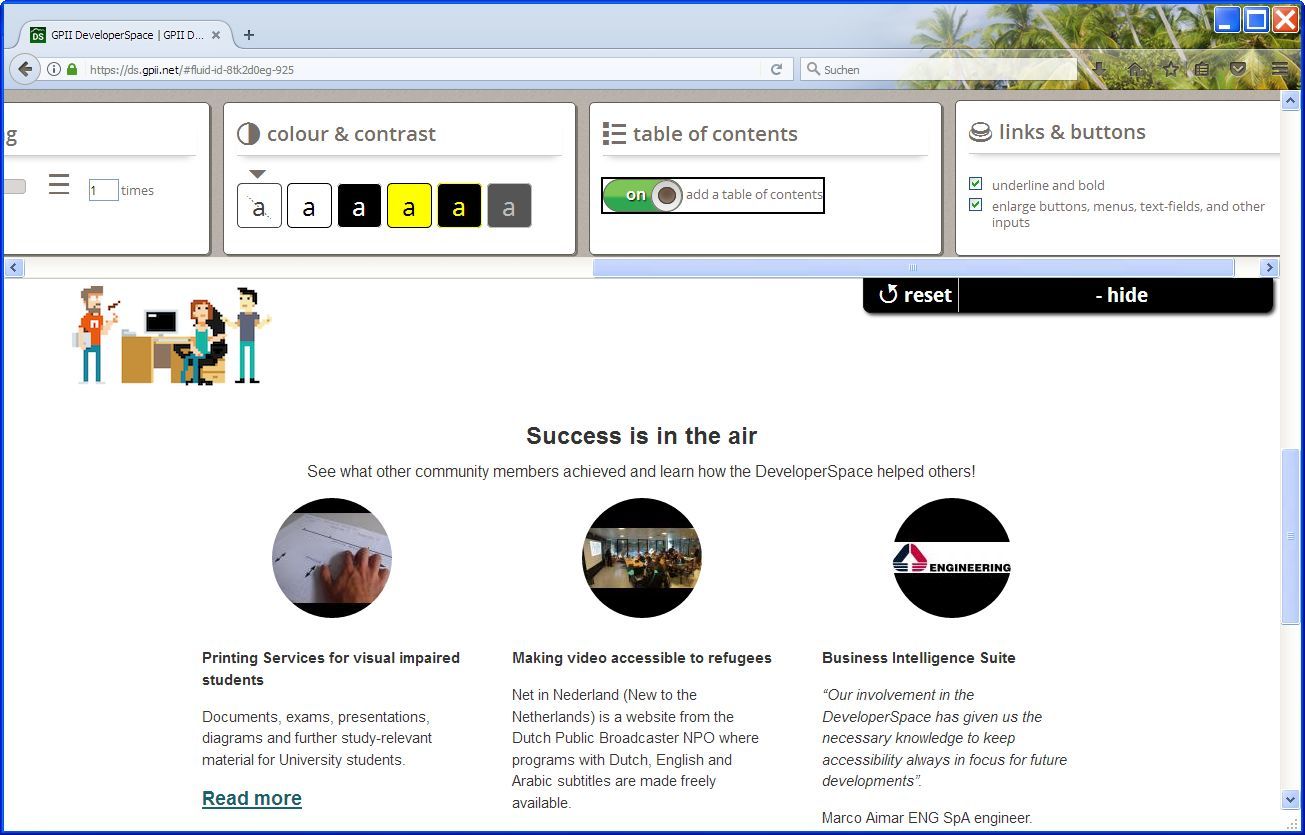Click the line spacing times input box
Image resolution: width=1305 pixels, height=835 pixels.
(x=103, y=190)
